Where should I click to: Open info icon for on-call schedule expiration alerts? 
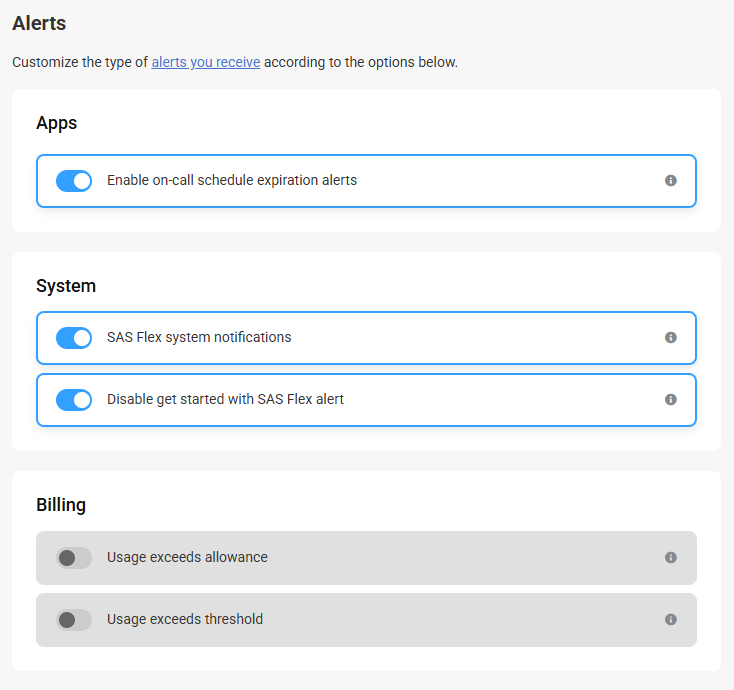coord(670,180)
